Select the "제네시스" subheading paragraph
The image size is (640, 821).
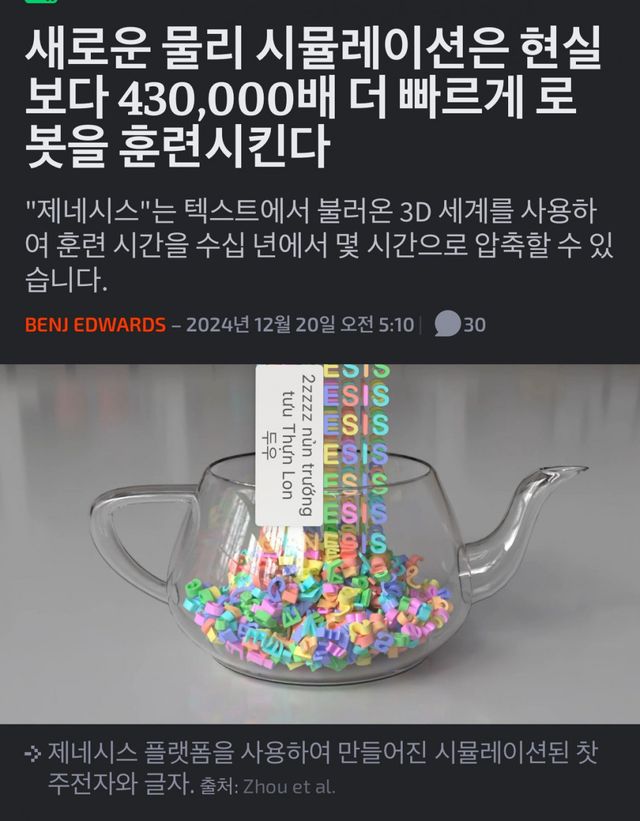click(x=319, y=246)
